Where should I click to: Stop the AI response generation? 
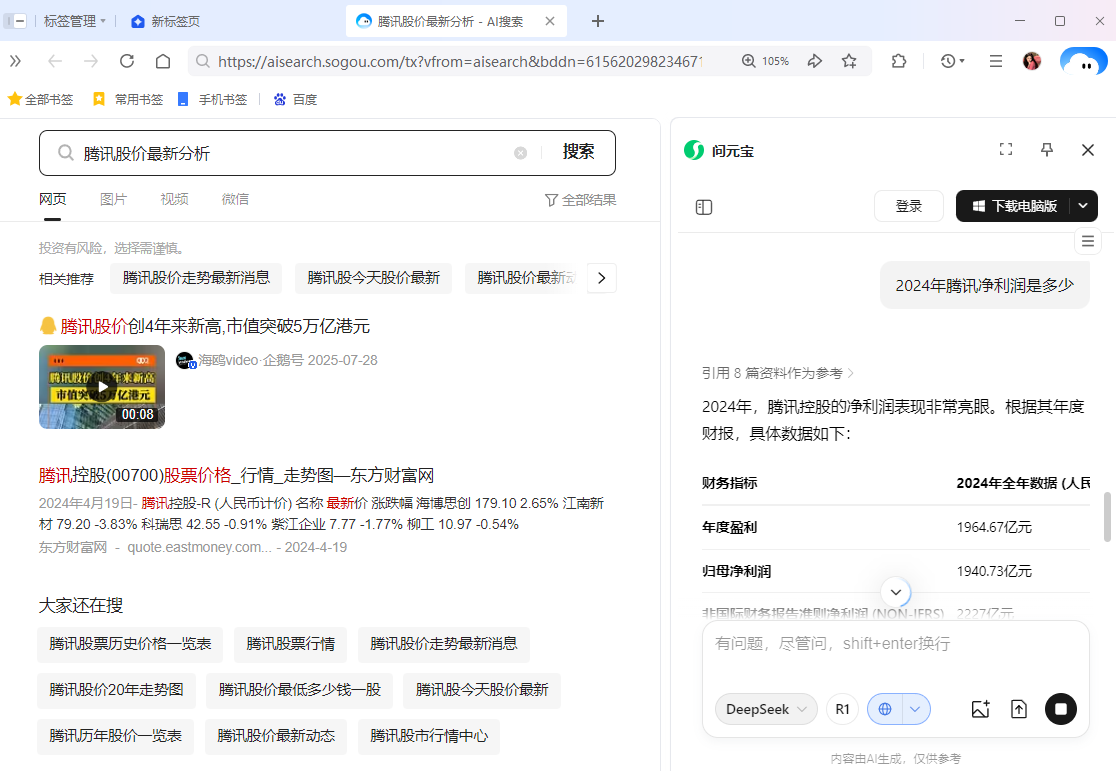(x=1060, y=708)
